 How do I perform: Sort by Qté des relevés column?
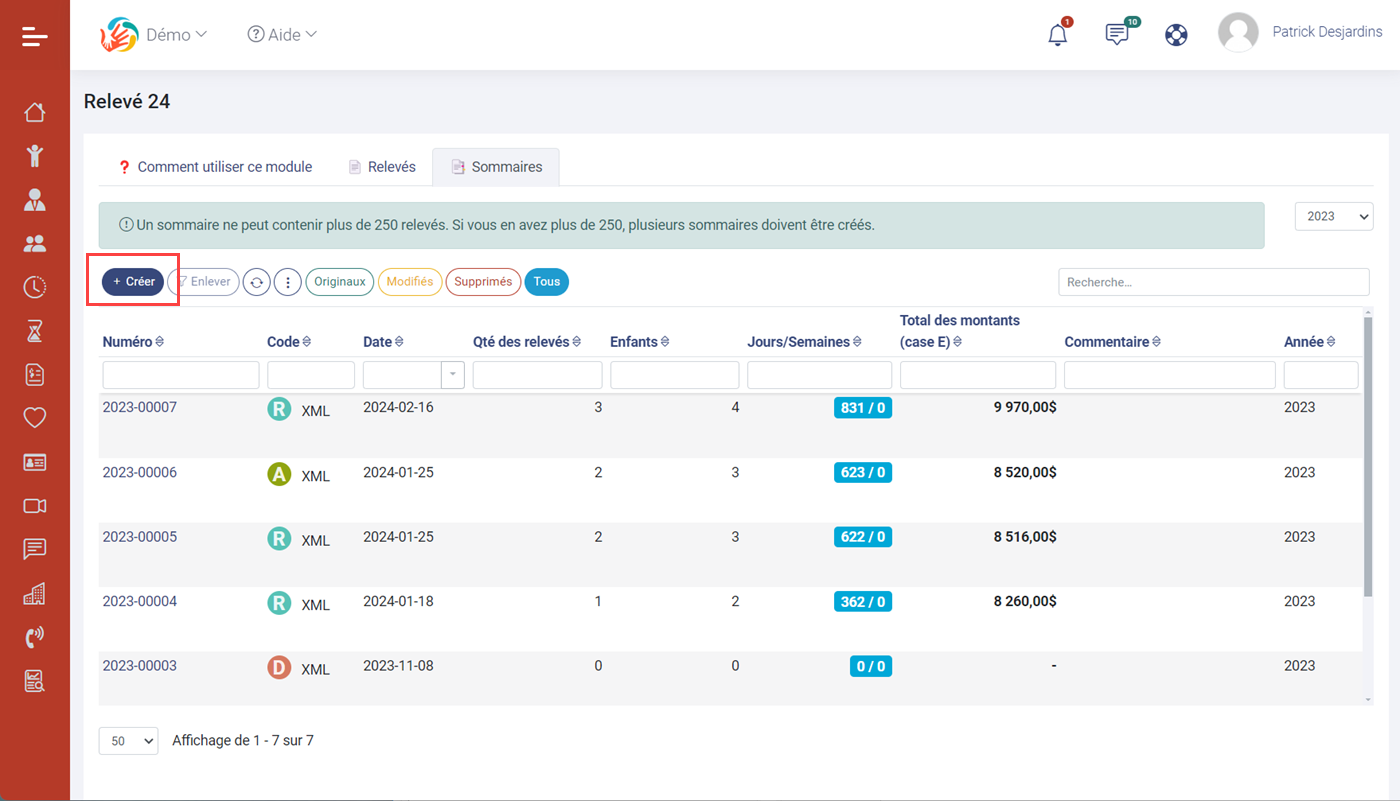tap(527, 342)
